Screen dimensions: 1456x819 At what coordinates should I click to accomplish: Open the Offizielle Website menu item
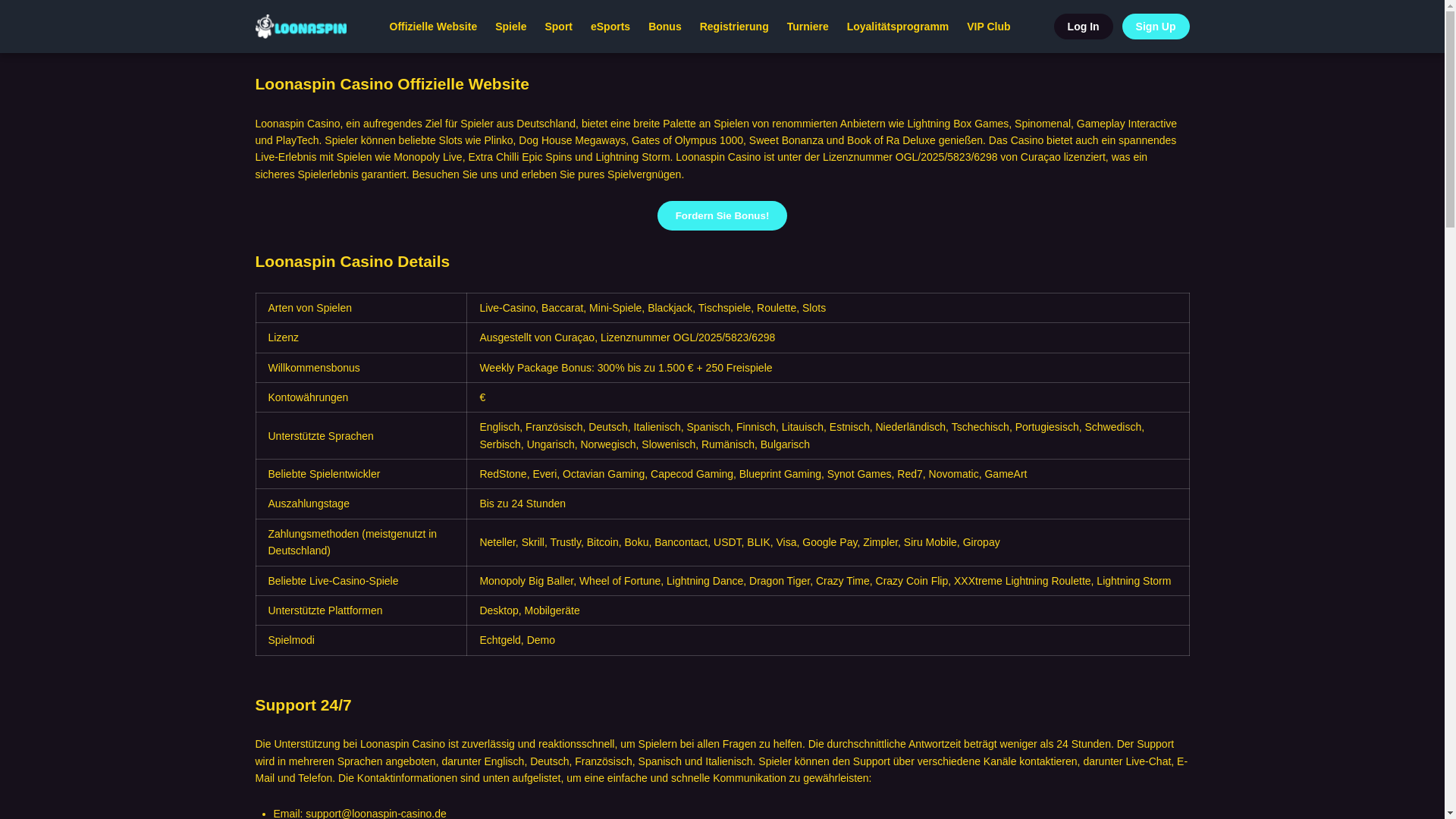[x=433, y=27]
